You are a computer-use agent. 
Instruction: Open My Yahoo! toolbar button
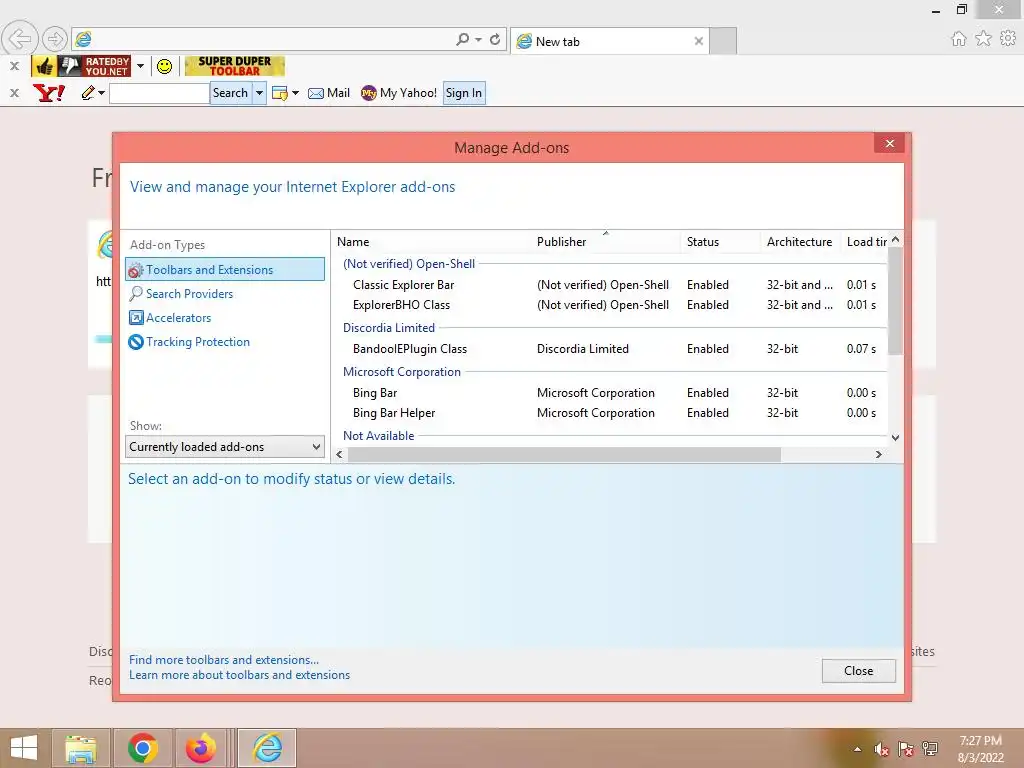[398, 93]
